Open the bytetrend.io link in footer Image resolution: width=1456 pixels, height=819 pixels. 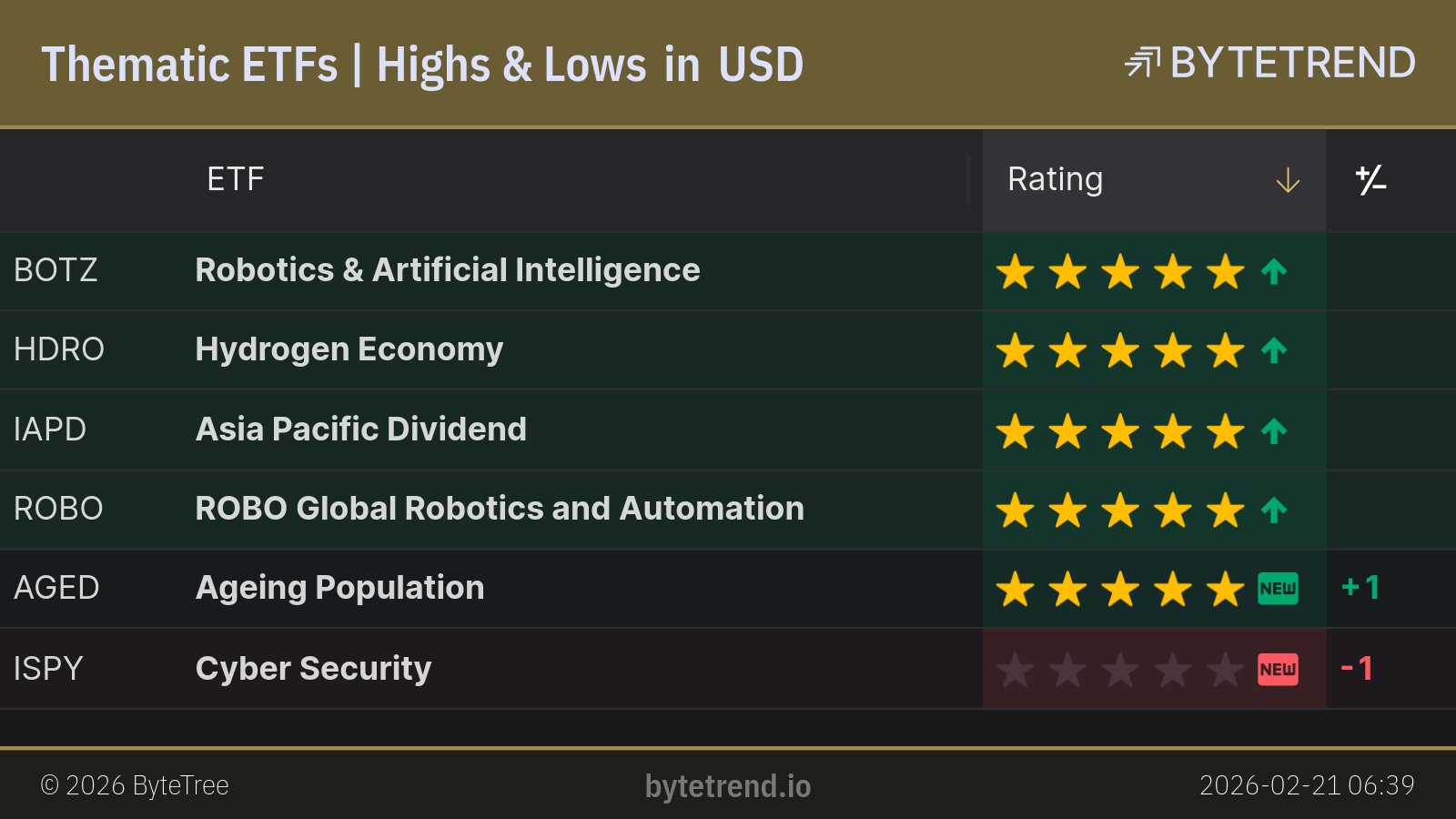coord(727,786)
